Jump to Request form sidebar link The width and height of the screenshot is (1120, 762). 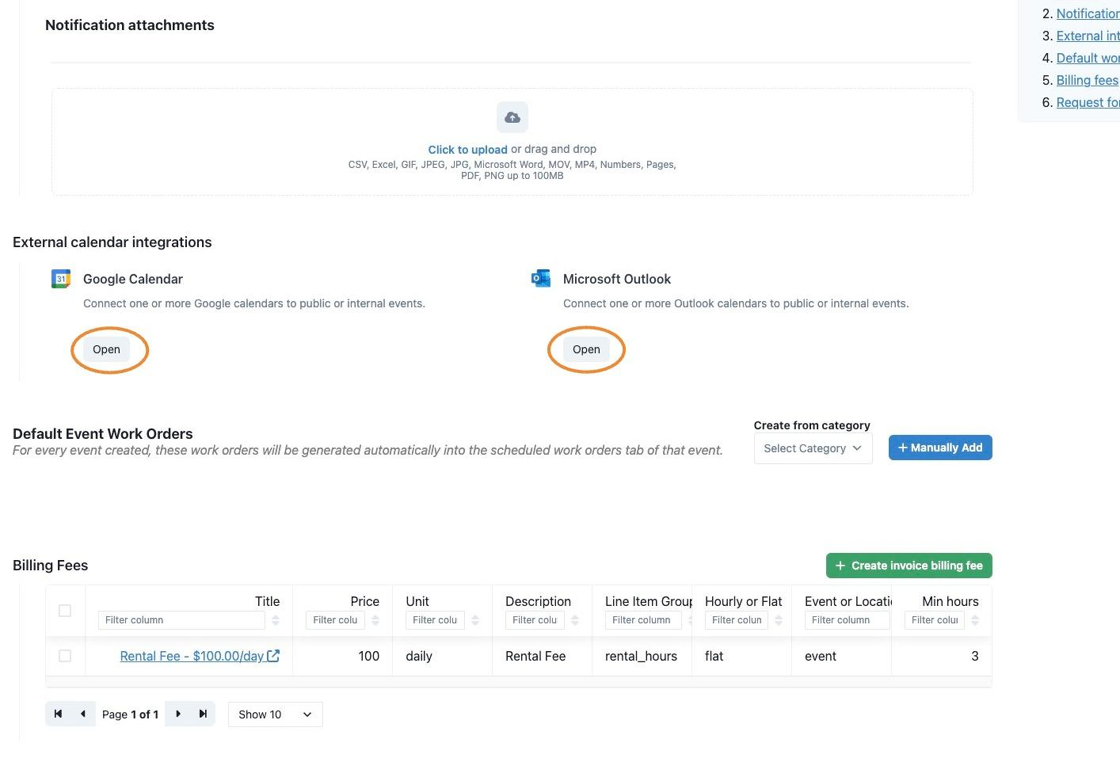(1087, 102)
